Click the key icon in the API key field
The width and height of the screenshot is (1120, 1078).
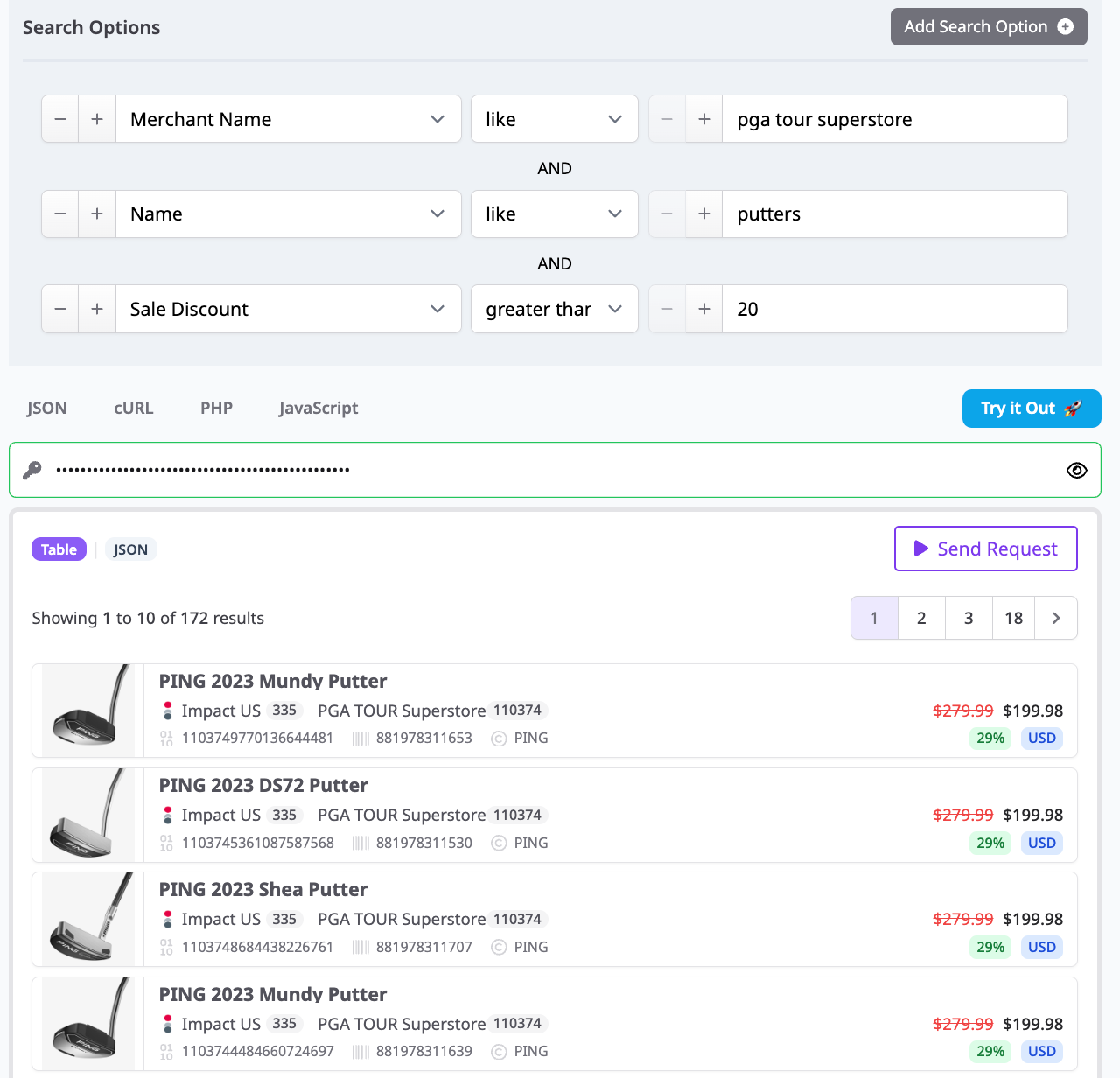coord(32,470)
